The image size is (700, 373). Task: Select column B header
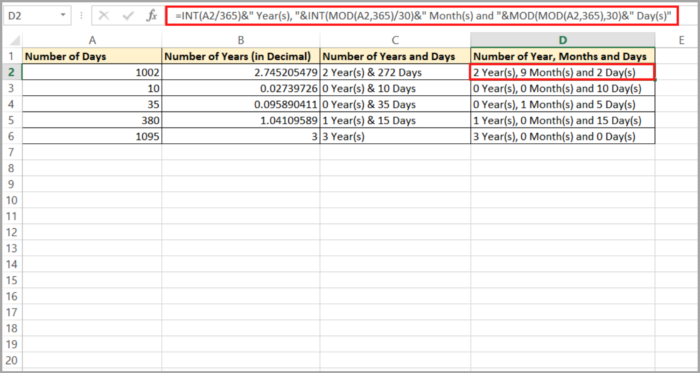pyautogui.click(x=241, y=40)
